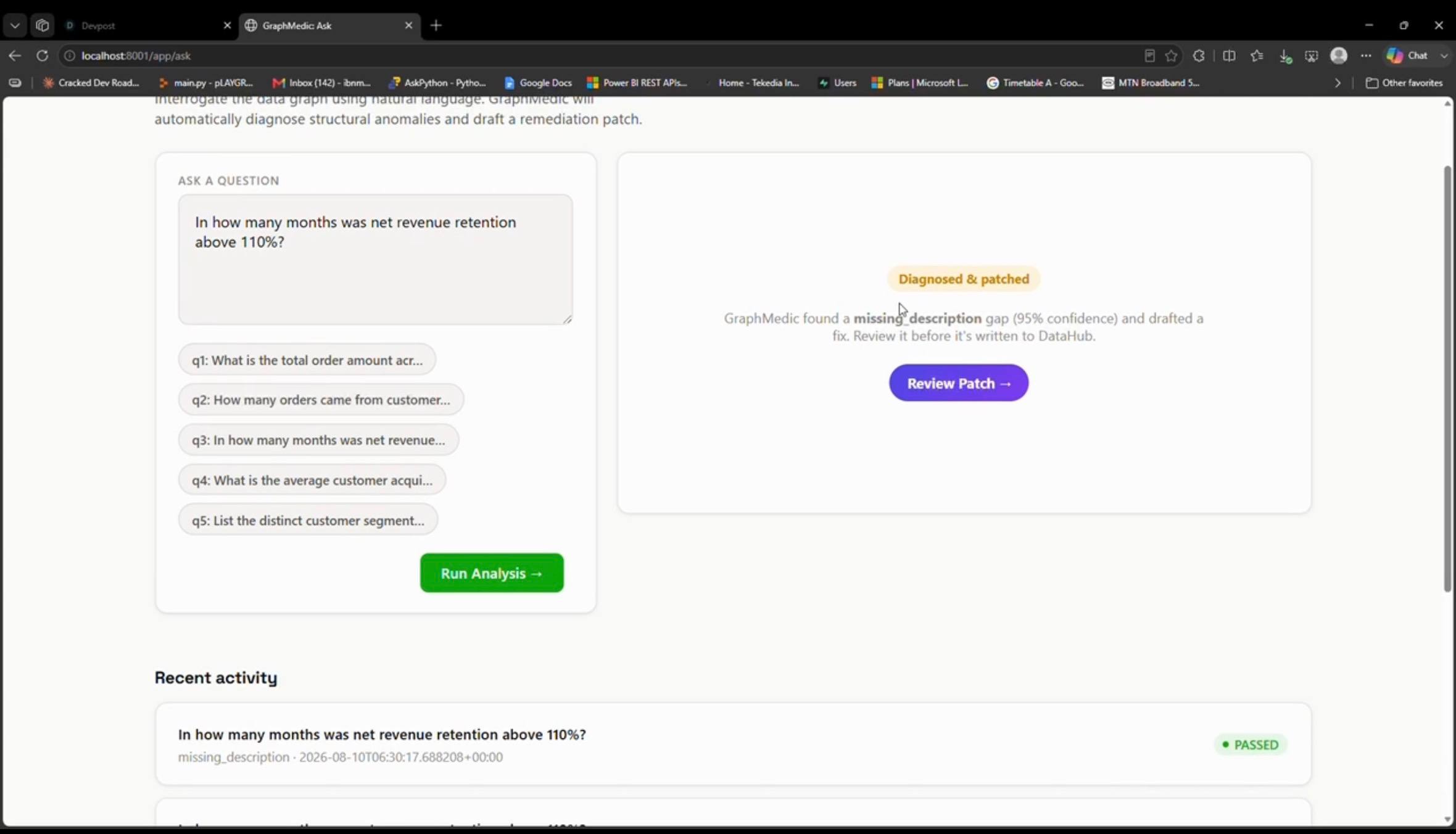Open the Other favorites folder

coord(1404,83)
